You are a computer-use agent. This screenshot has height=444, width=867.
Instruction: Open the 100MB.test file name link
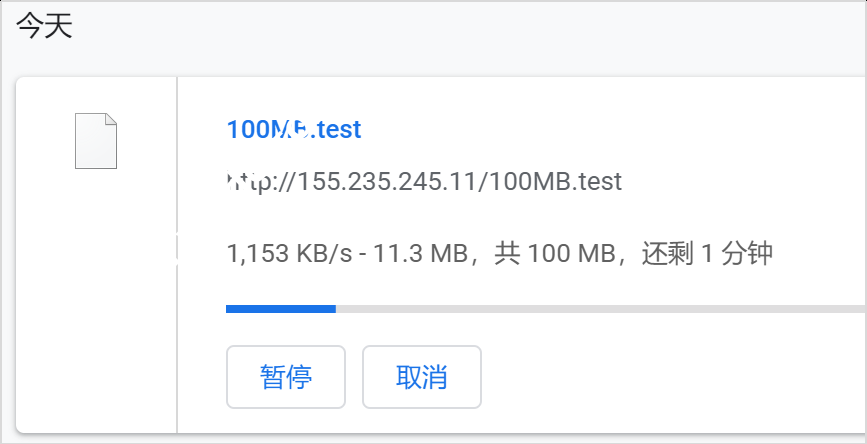tap(294, 129)
